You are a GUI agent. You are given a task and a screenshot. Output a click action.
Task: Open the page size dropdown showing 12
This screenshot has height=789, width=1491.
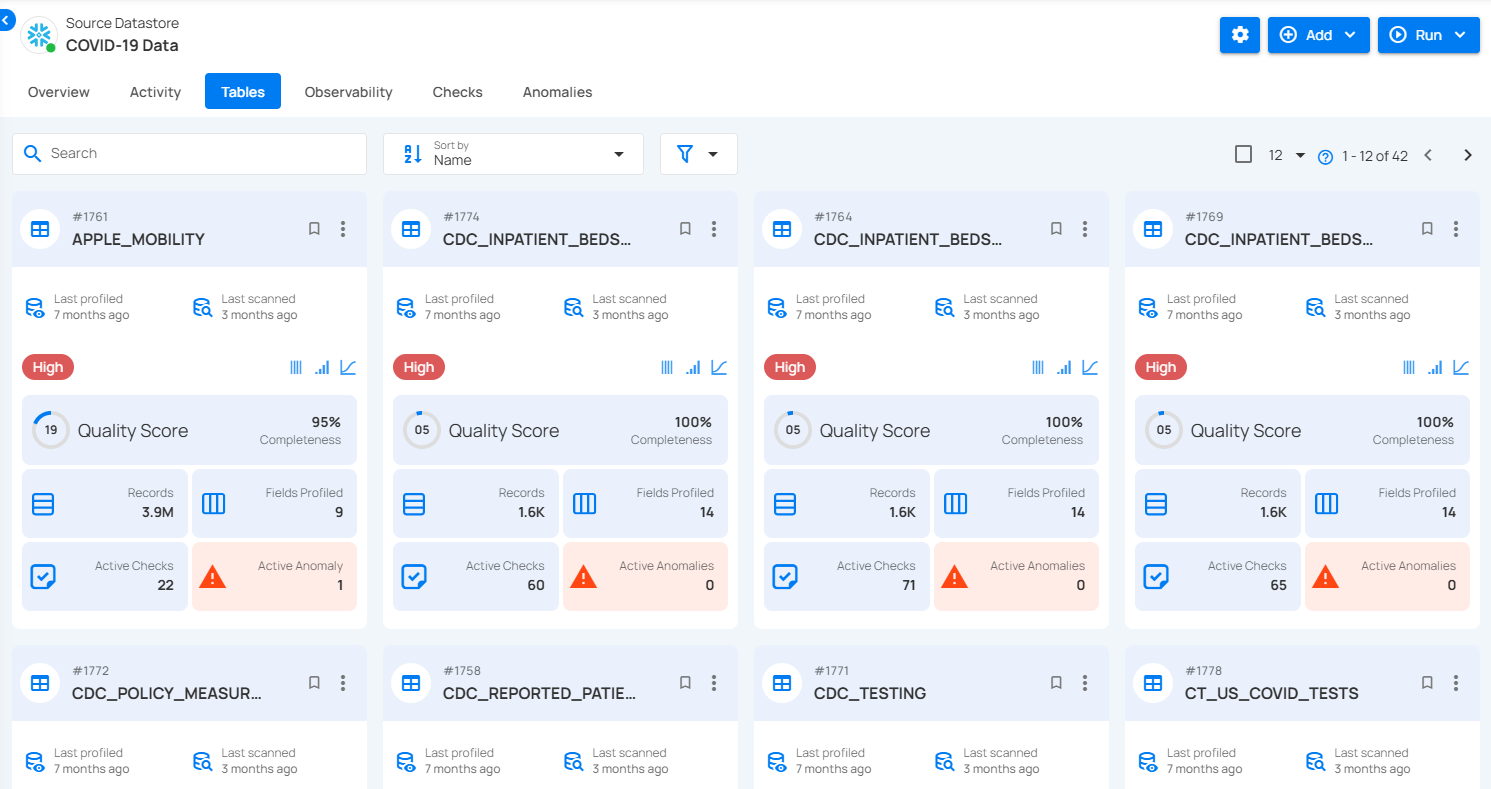coord(1287,155)
